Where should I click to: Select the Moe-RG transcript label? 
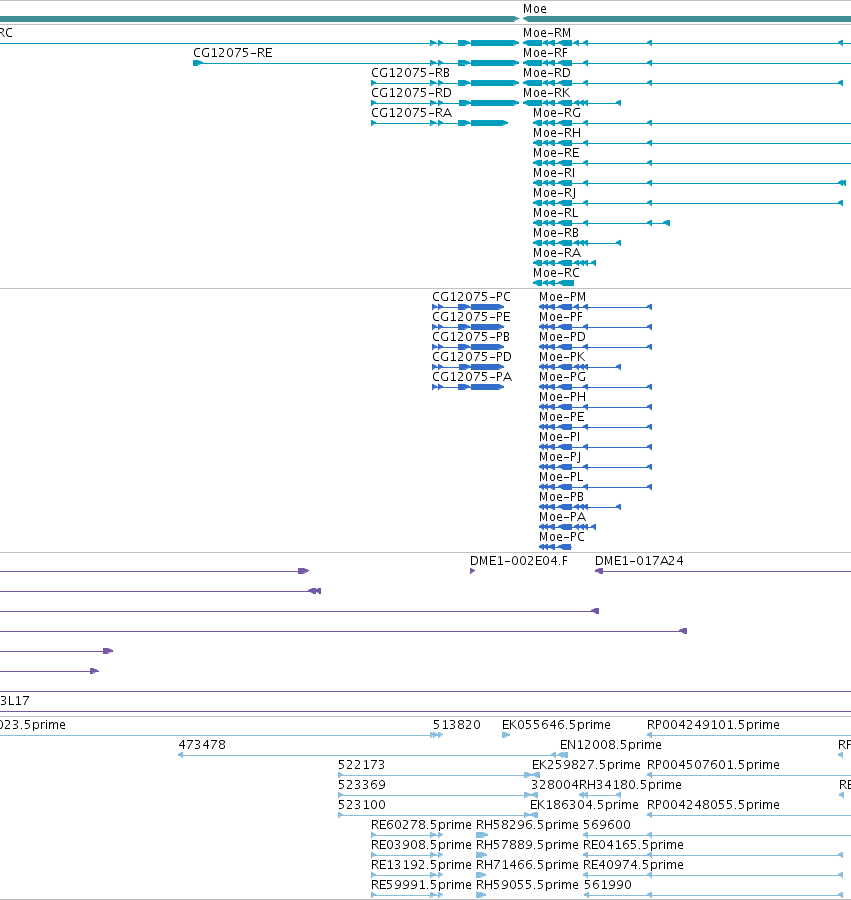point(557,113)
